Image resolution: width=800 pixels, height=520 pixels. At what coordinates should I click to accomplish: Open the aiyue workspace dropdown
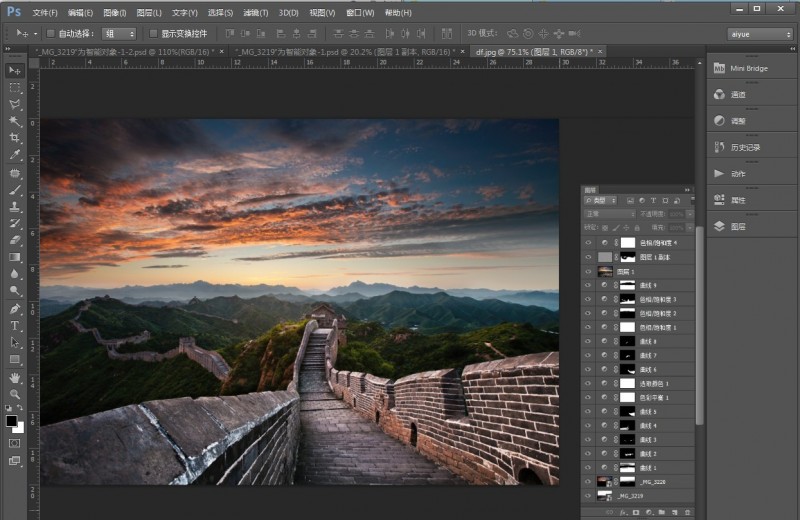click(760, 34)
